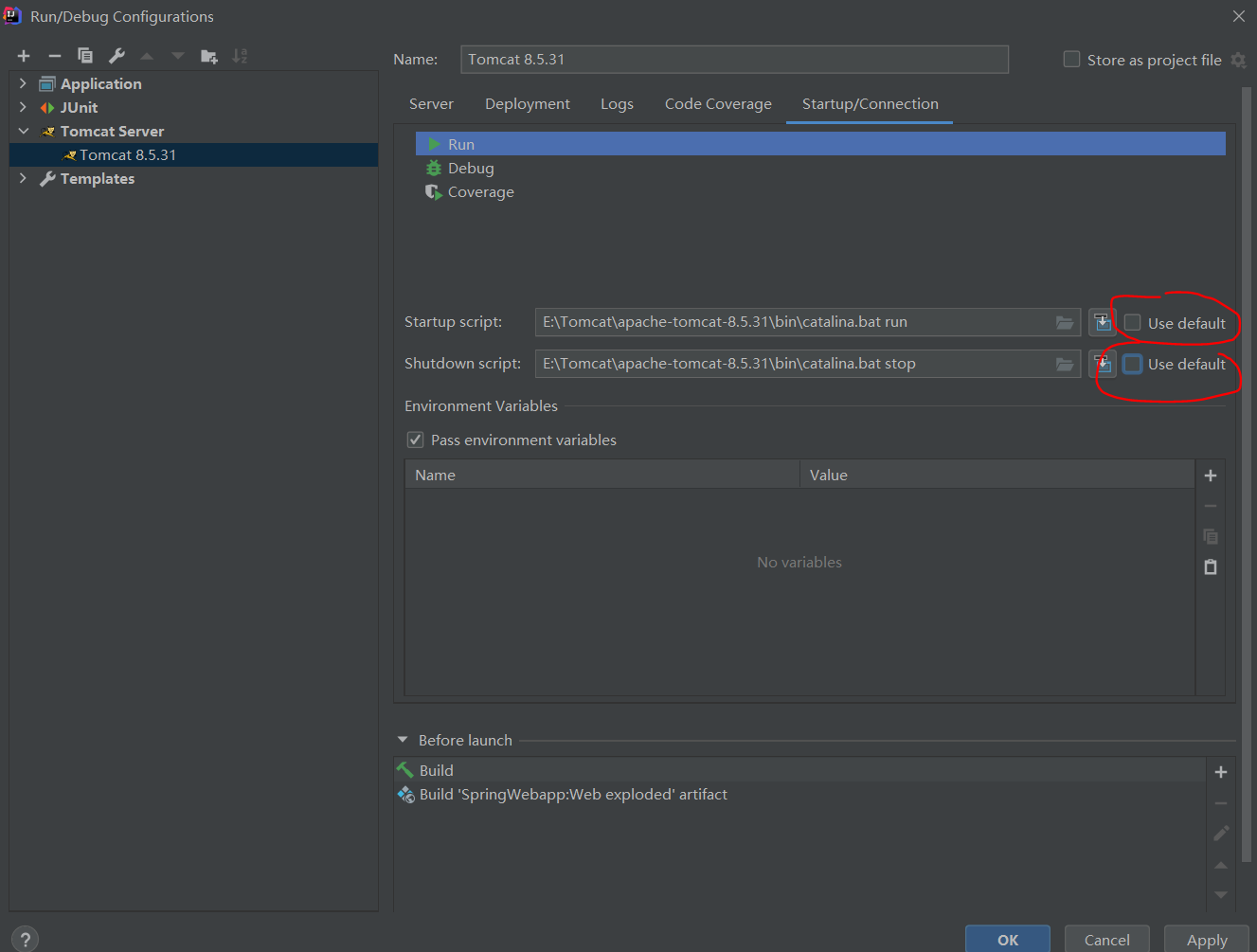The image size is (1257, 952).
Task: Add new configuration with plus icon
Action: [24, 56]
